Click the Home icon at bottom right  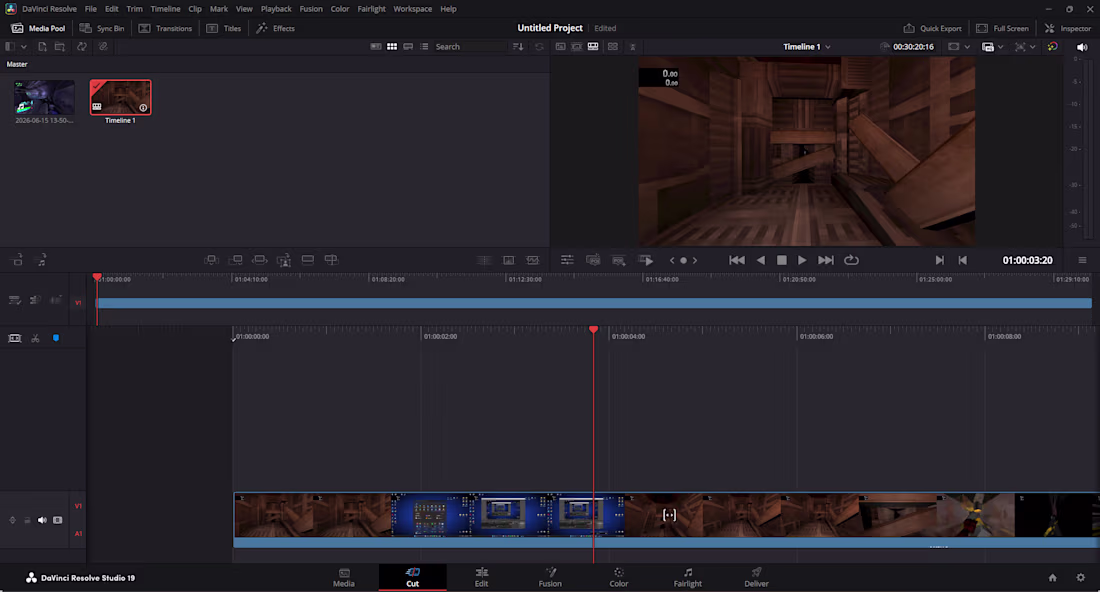pos(1052,577)
